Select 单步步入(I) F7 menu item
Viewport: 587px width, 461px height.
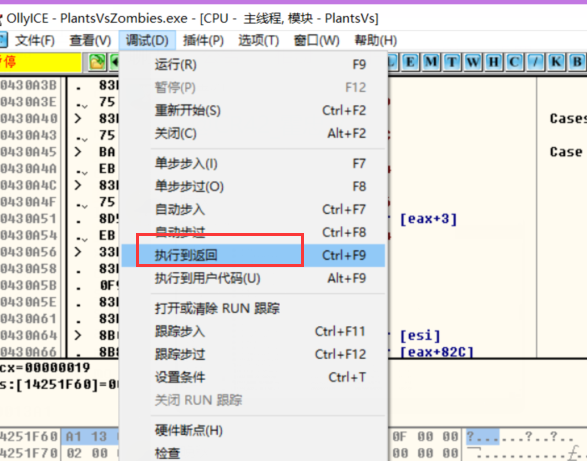pyautogui.click(x=253, y=164)
